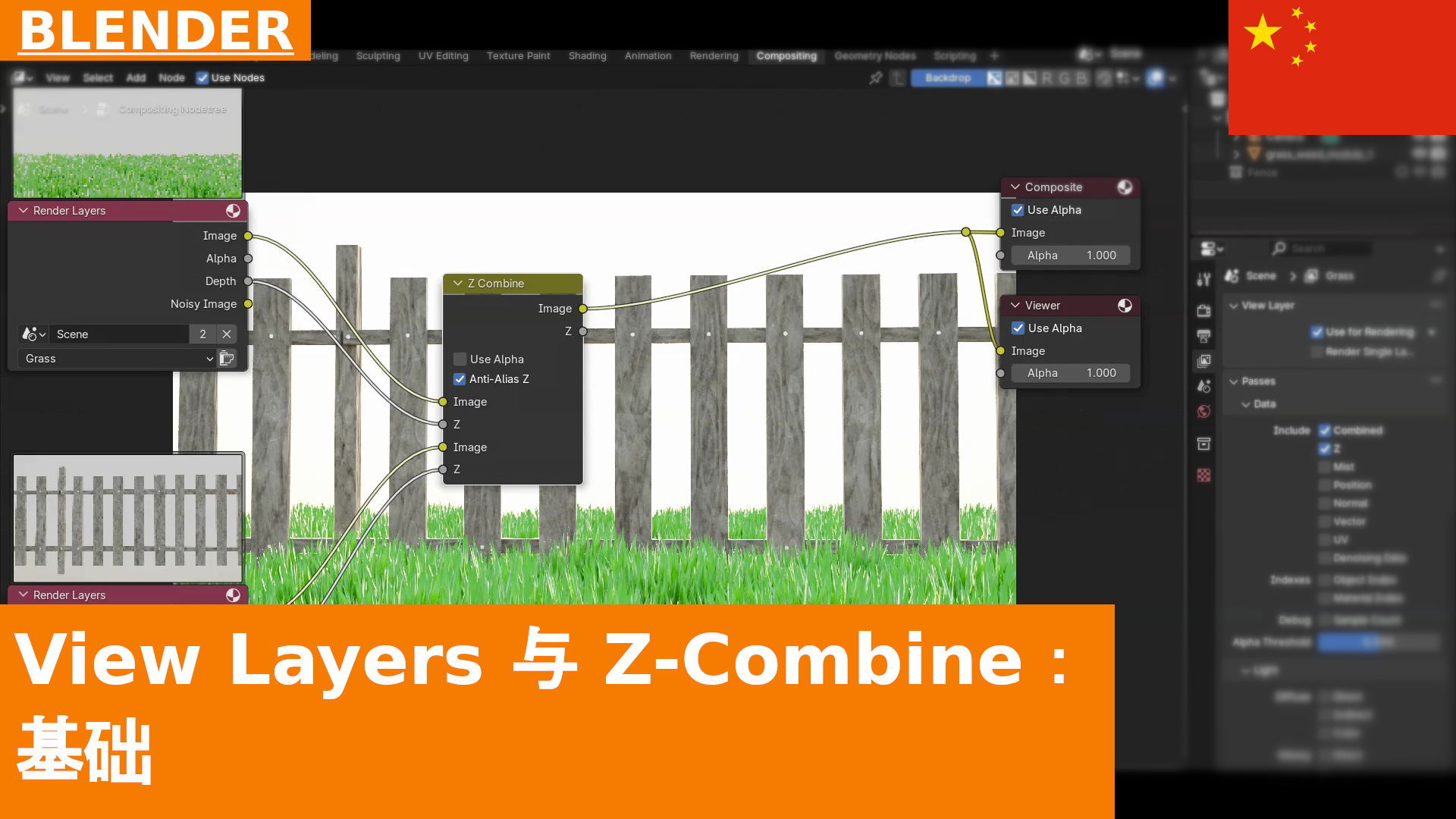
Task: Open the Texture properties tab
Action: tap(1203, 475)
